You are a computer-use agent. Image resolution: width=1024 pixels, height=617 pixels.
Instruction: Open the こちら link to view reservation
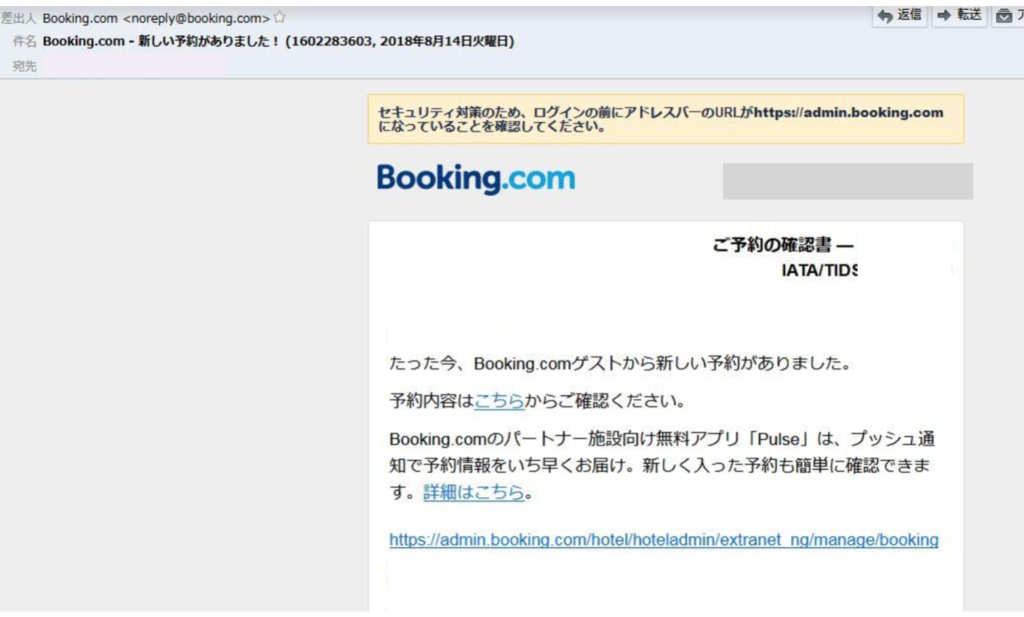point(498,401)
